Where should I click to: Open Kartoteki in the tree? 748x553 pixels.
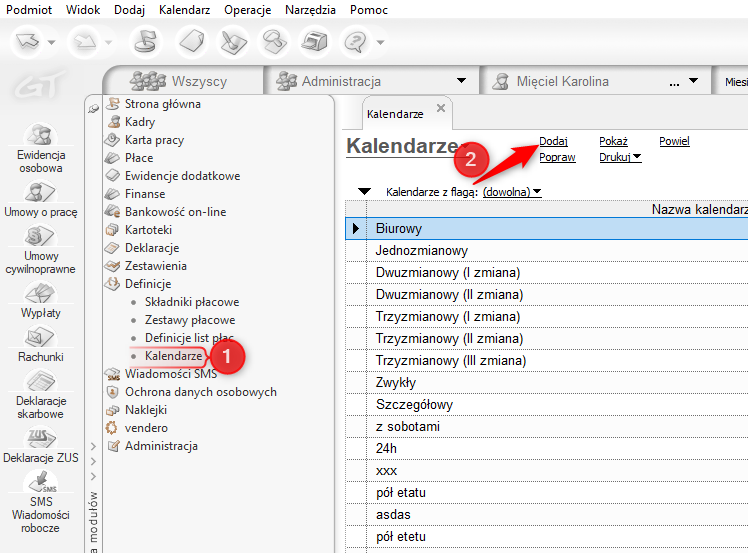pos(148,230)
